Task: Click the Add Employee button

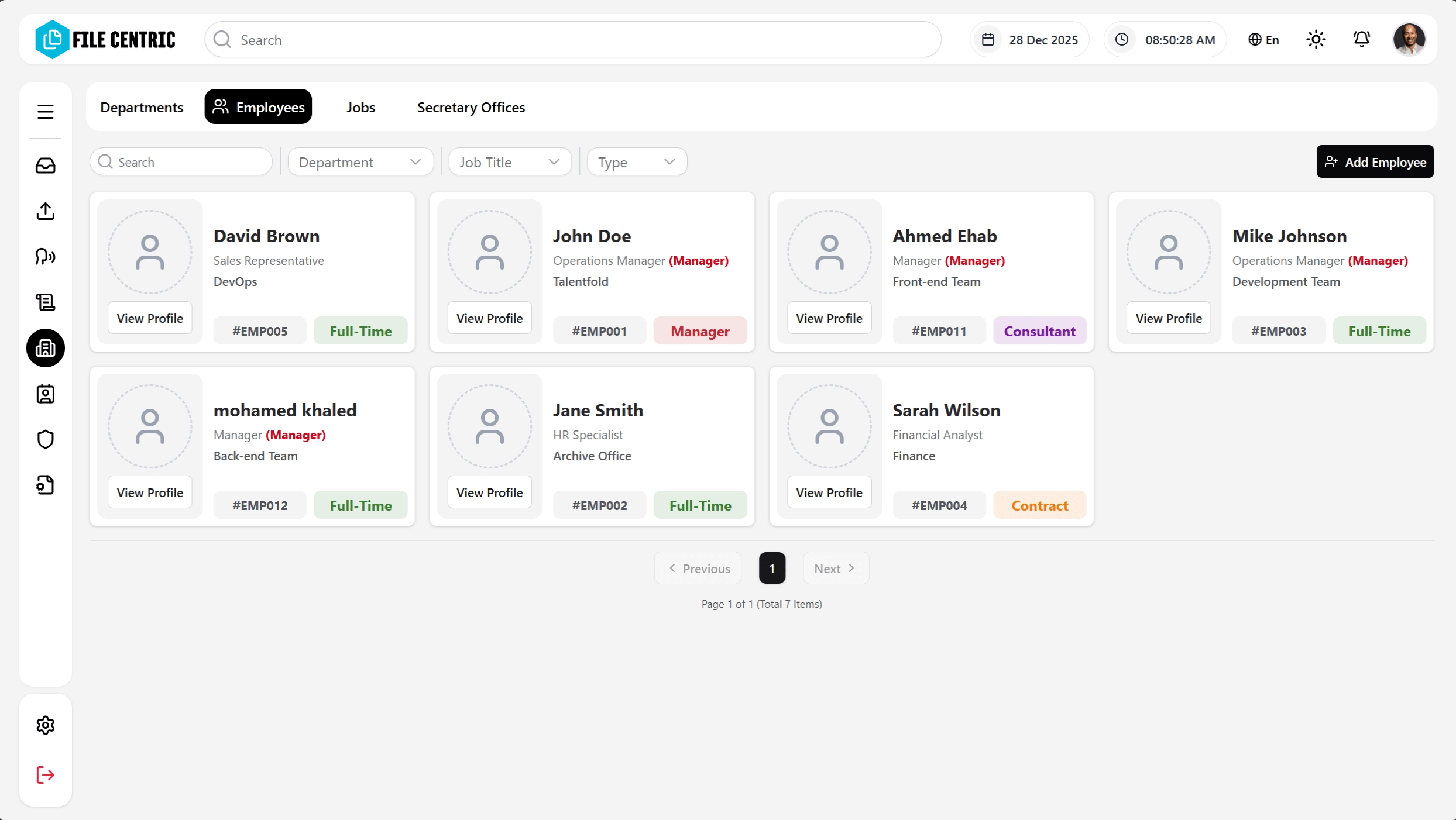Action: pos(1375,161)
